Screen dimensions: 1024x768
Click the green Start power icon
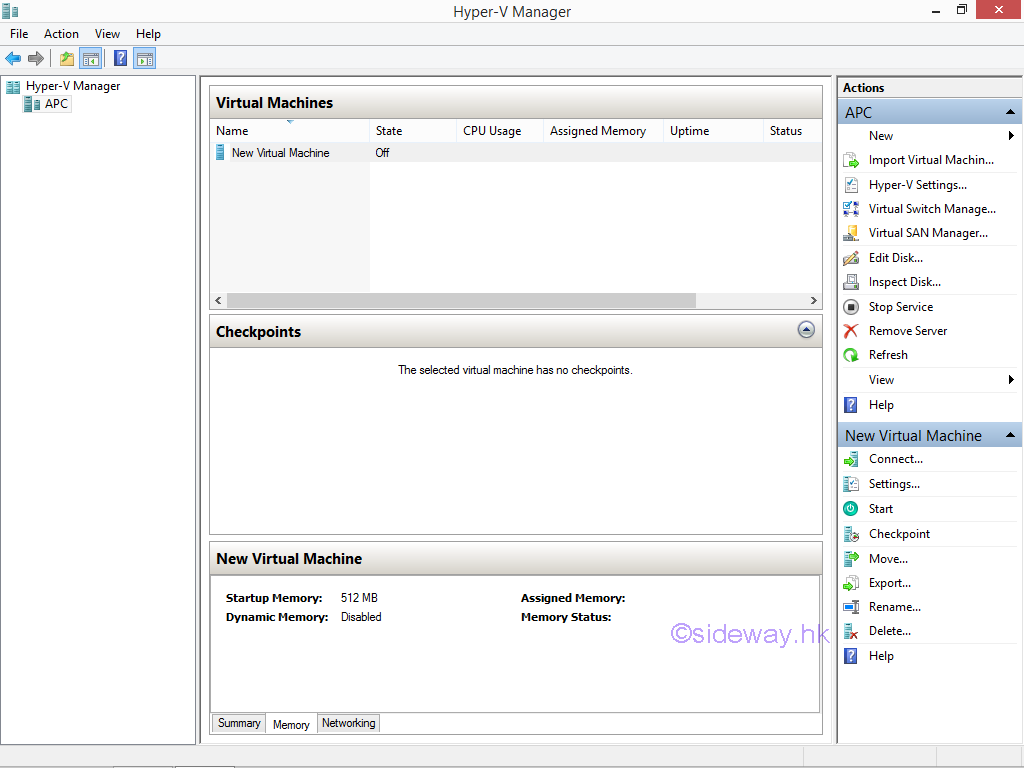click(851, 509)
